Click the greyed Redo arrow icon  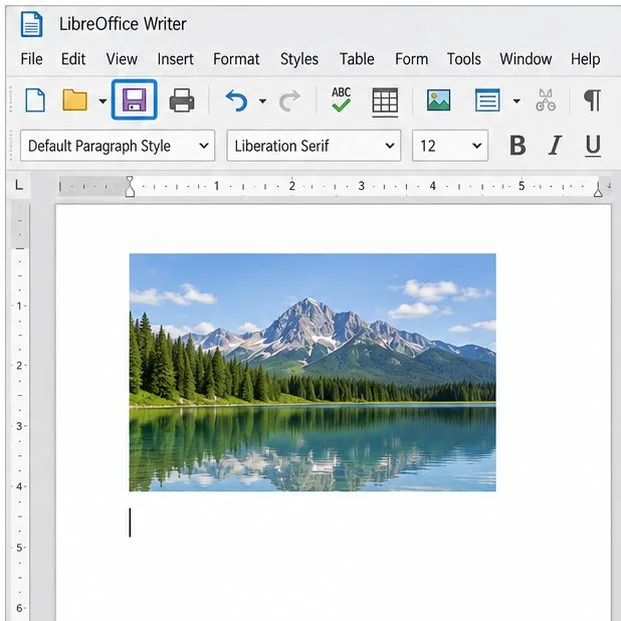pyautogui.click(x=290, y=101)
